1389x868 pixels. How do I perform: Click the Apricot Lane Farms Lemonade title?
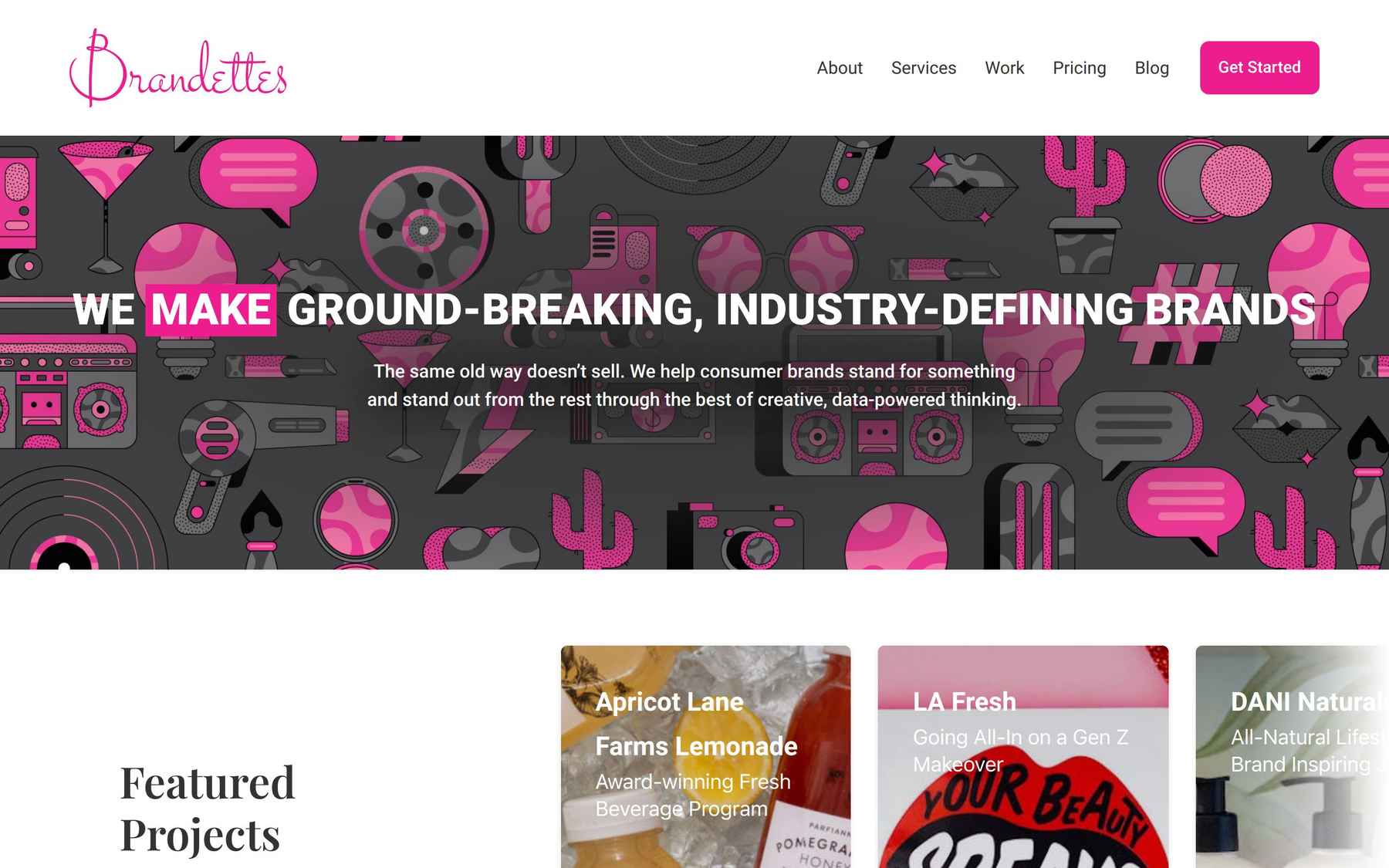pyautogui.click(x=696, y=724)
